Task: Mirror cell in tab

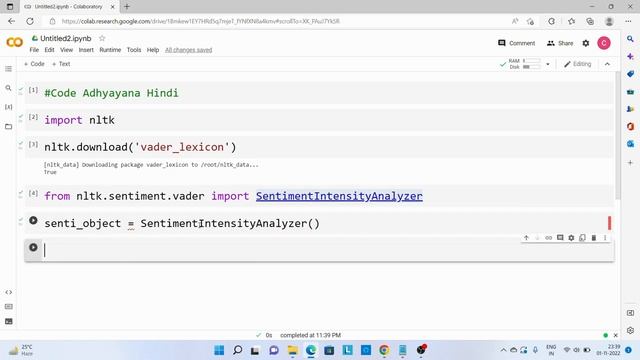Action: (x=582, y=238)
